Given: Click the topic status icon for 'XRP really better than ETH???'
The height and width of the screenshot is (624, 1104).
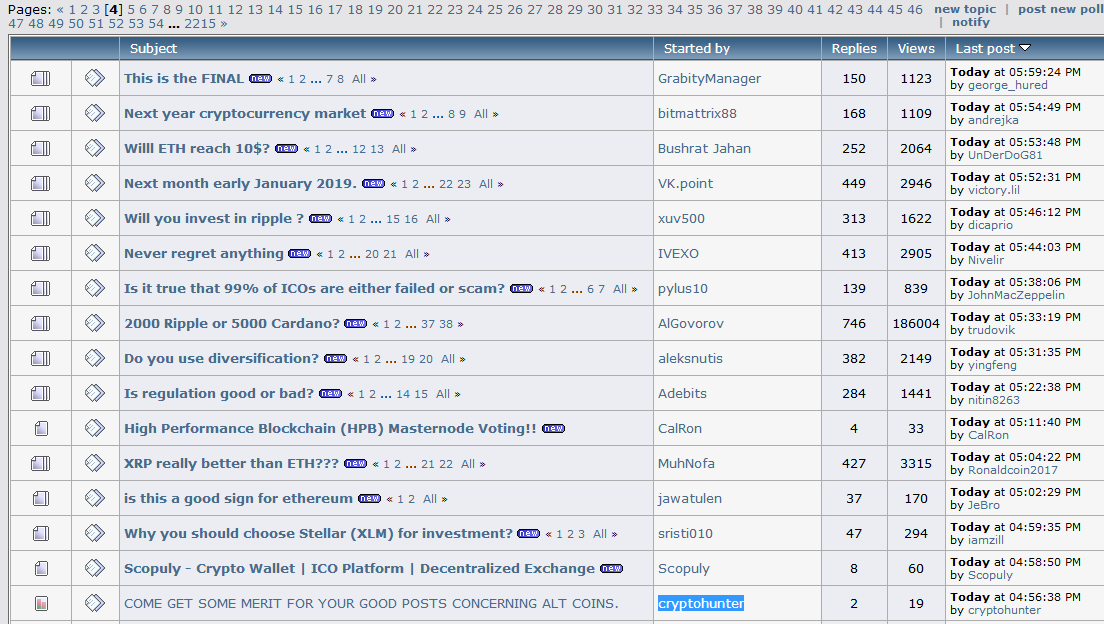Looking at the screenshot, I should click(x=41, y=463).
